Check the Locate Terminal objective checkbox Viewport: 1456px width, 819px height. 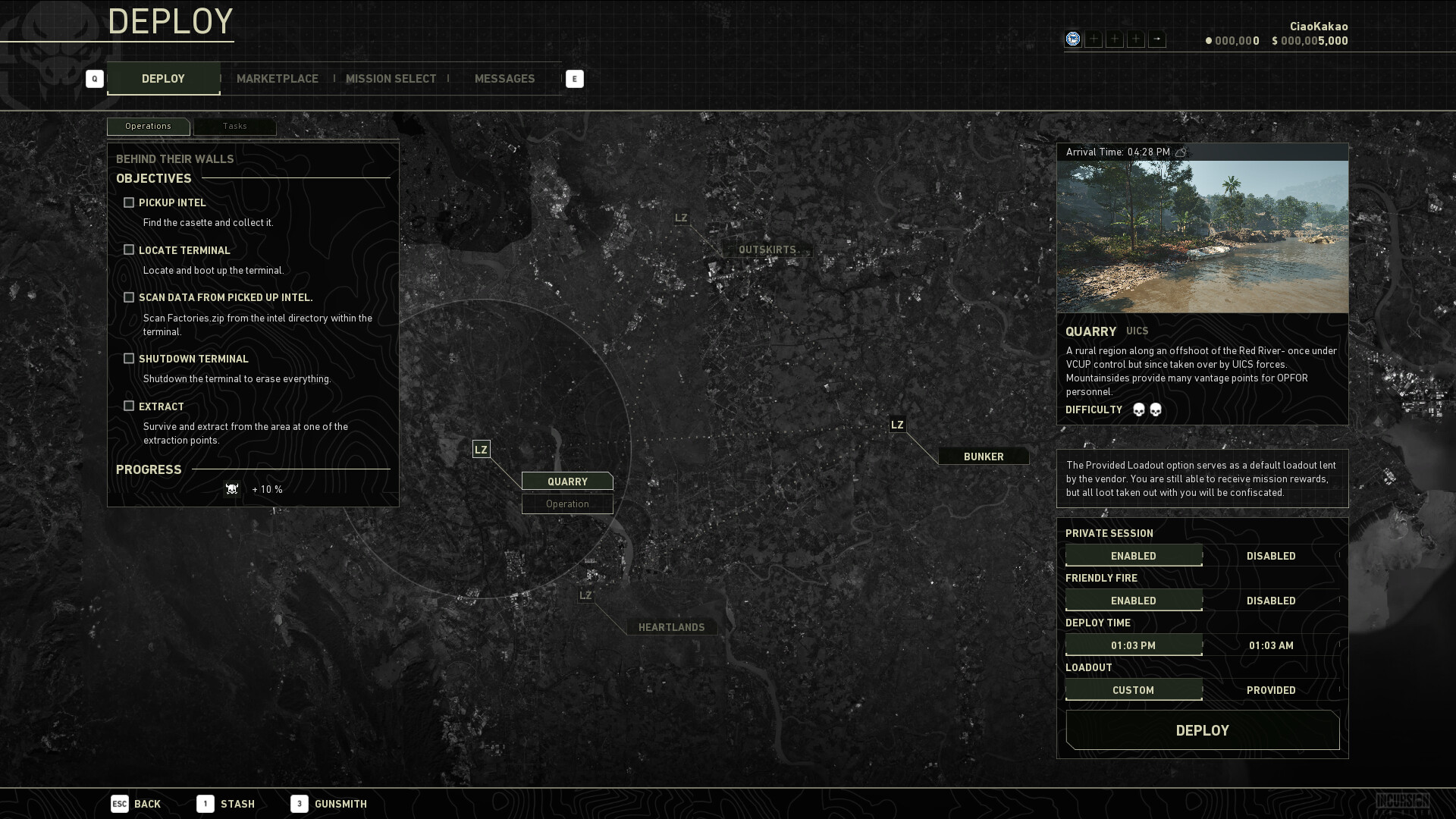[x=129, y=249]
